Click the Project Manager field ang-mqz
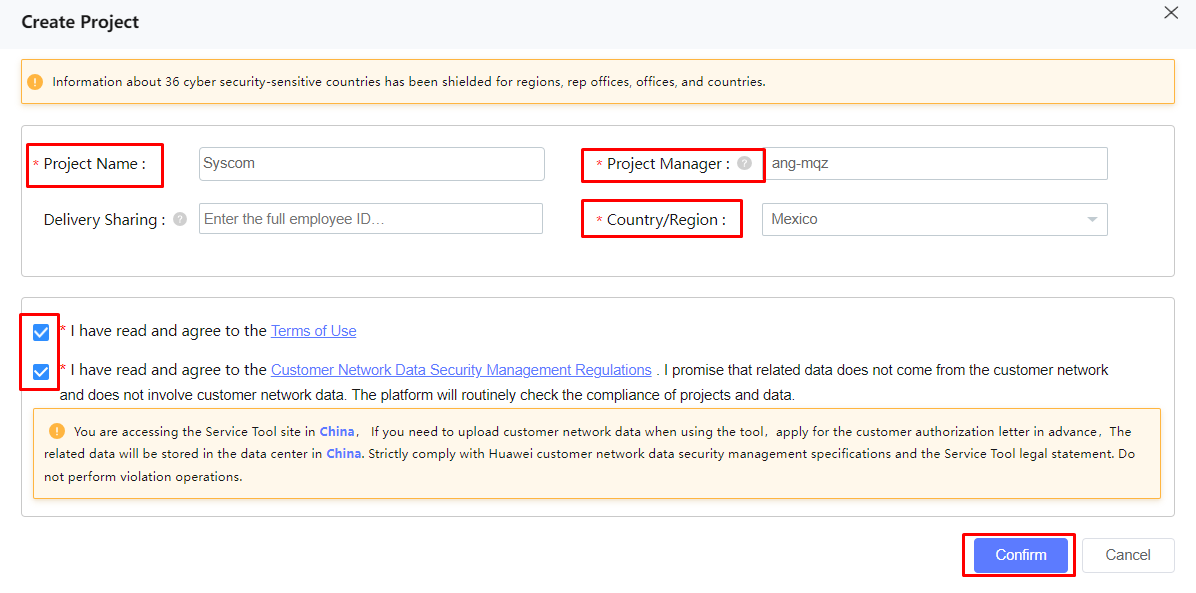 pos(936,163)
